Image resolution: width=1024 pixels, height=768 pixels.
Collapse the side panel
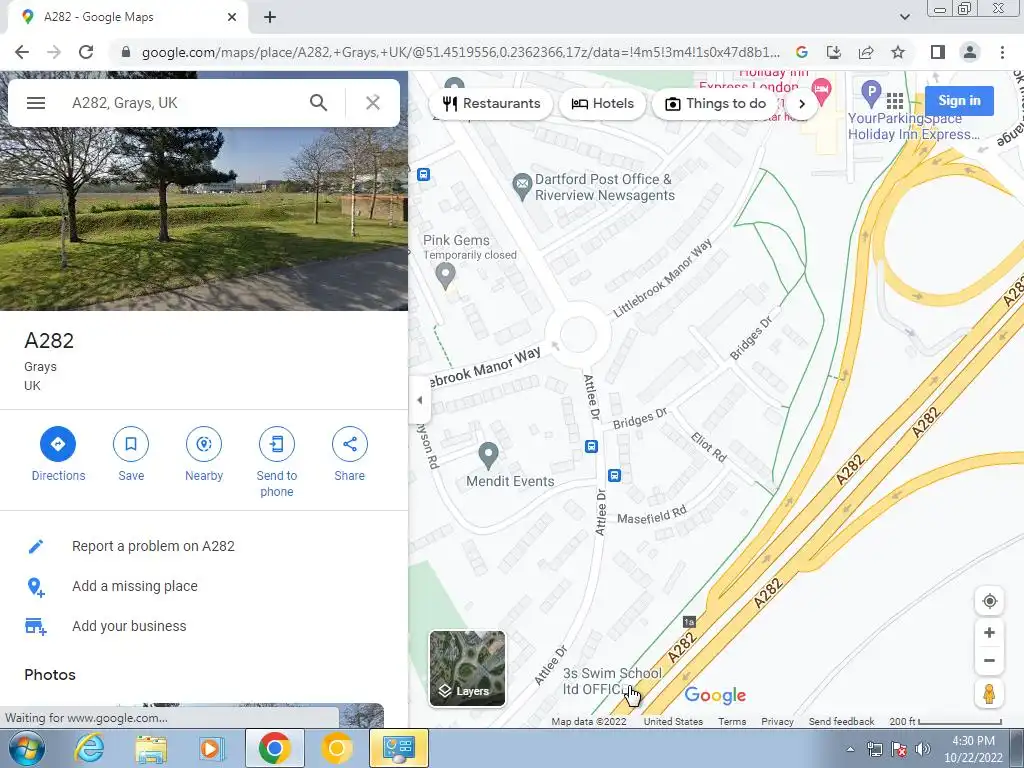(x=419, y=400)
